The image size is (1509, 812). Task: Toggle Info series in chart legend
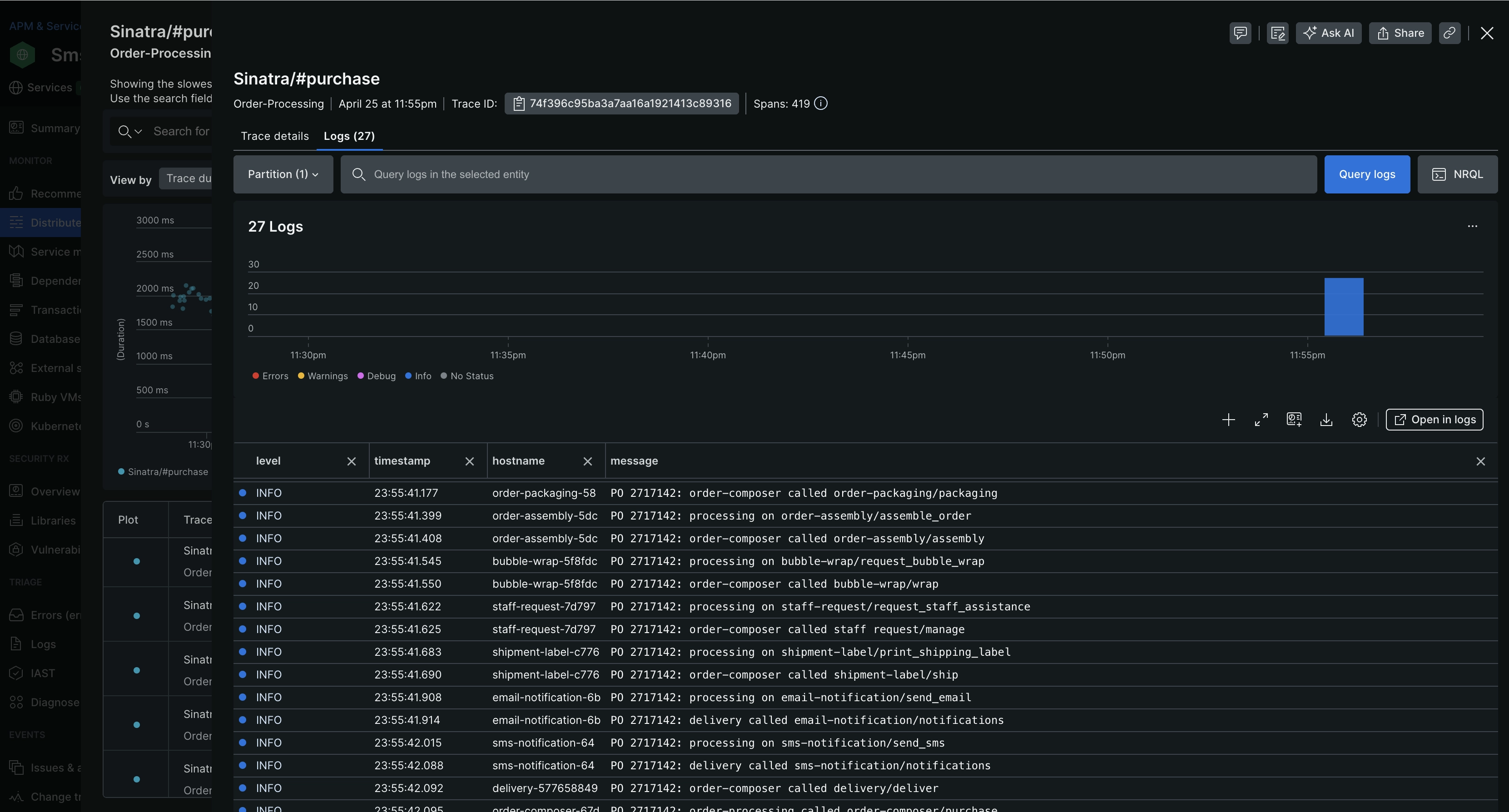(x=417, y=376)
